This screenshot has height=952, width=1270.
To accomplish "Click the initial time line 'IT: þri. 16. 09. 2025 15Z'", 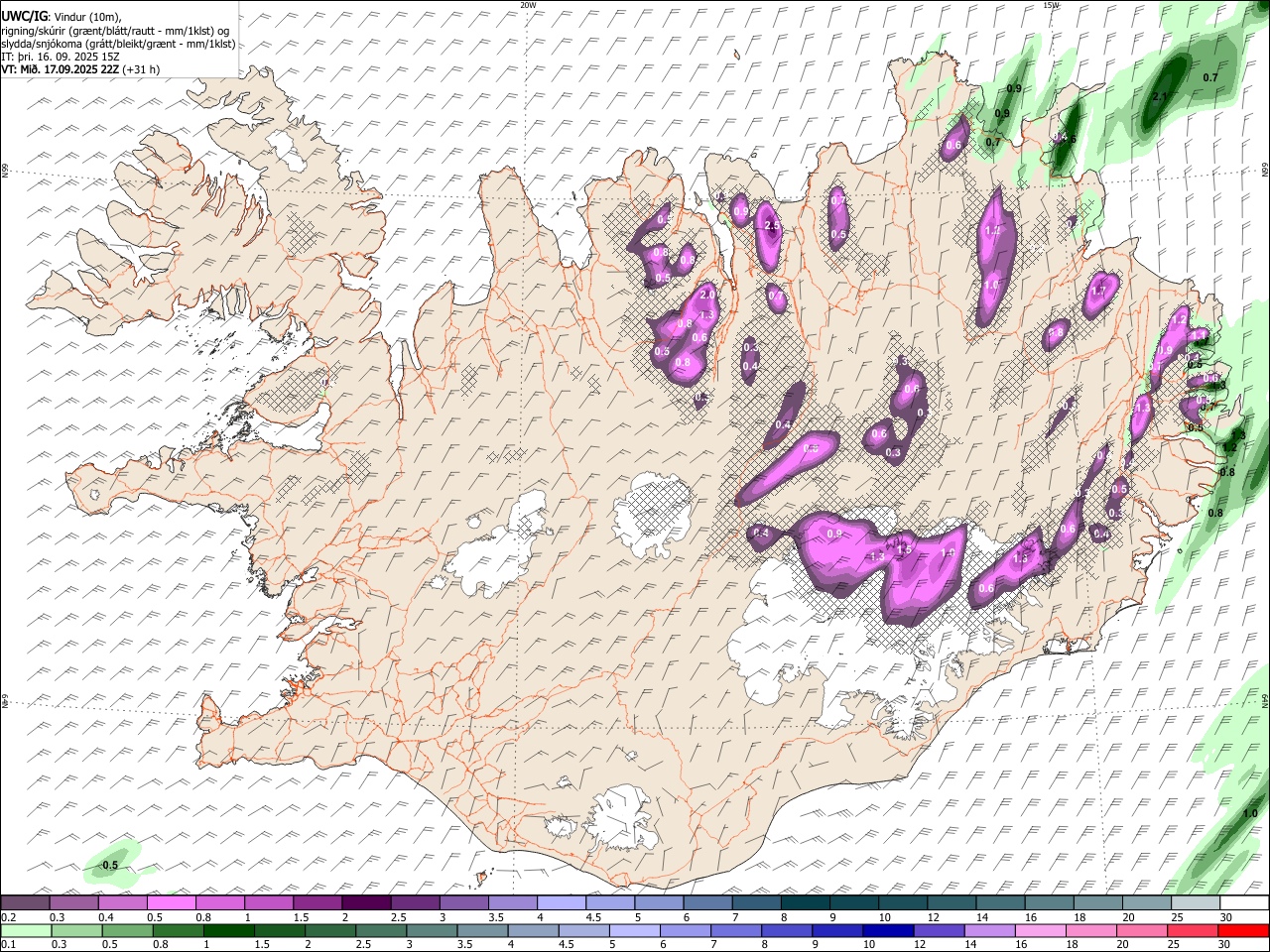I will [61, 57].
